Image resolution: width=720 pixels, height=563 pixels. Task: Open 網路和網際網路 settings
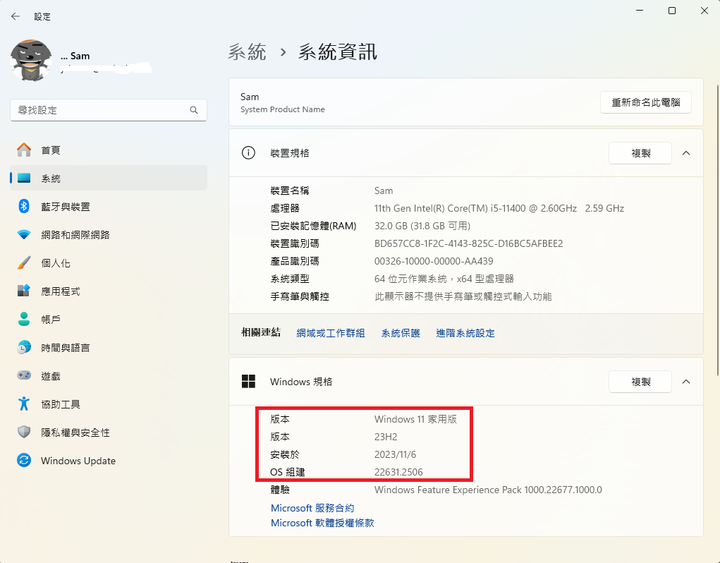108,235
